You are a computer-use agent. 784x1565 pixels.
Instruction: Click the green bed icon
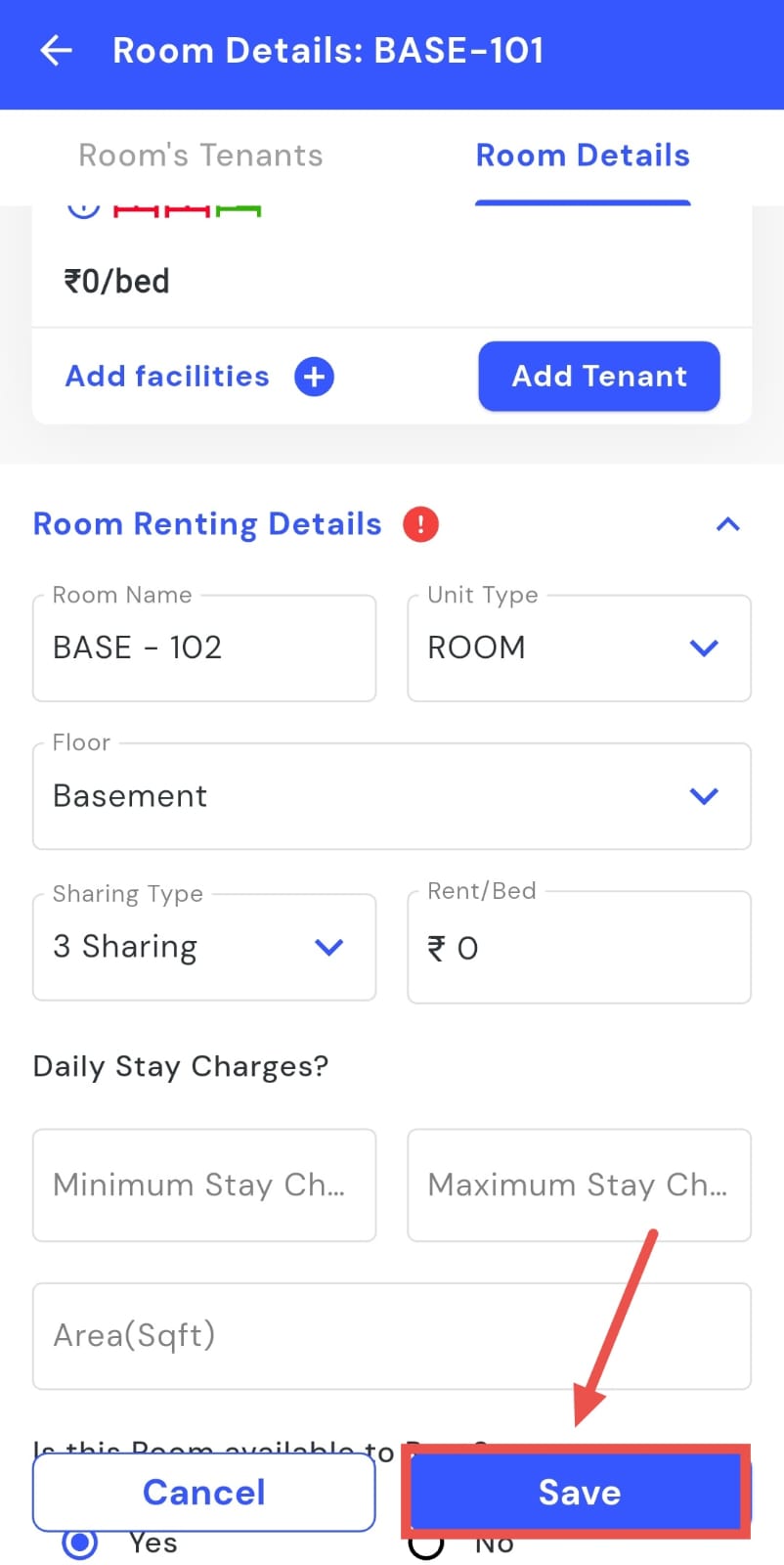(239, 210)
